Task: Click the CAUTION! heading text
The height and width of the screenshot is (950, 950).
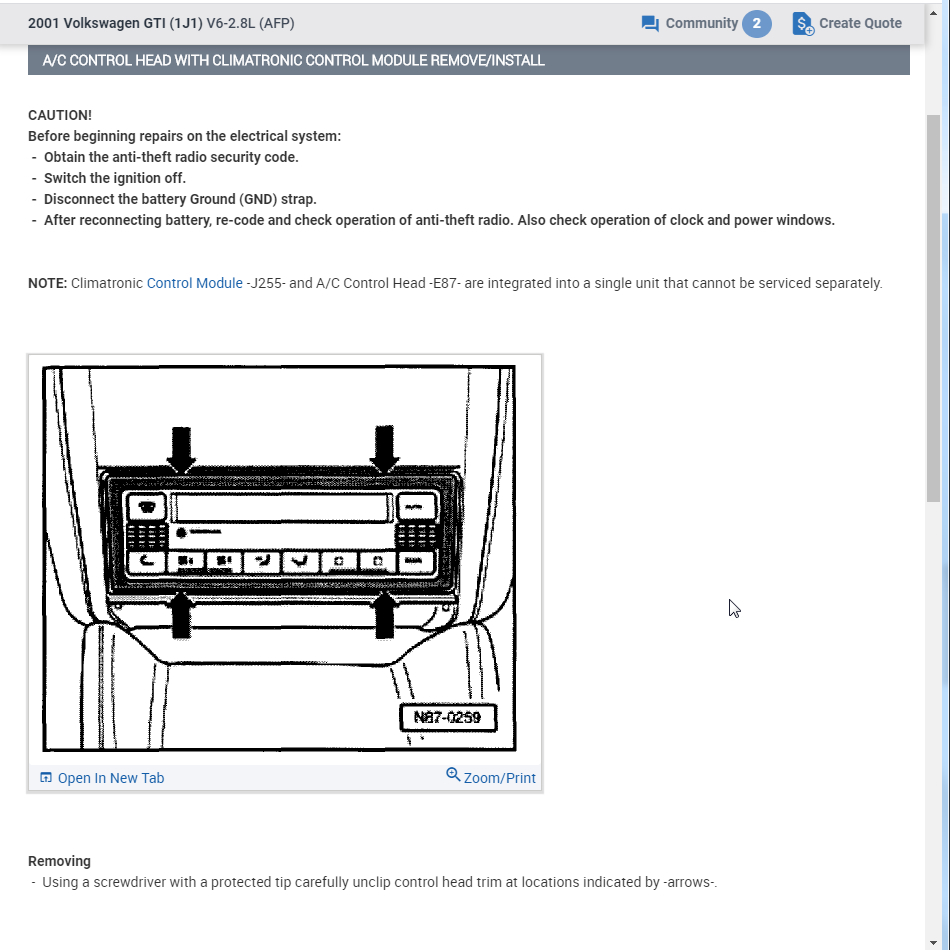Action: click(x=60, y=115)
